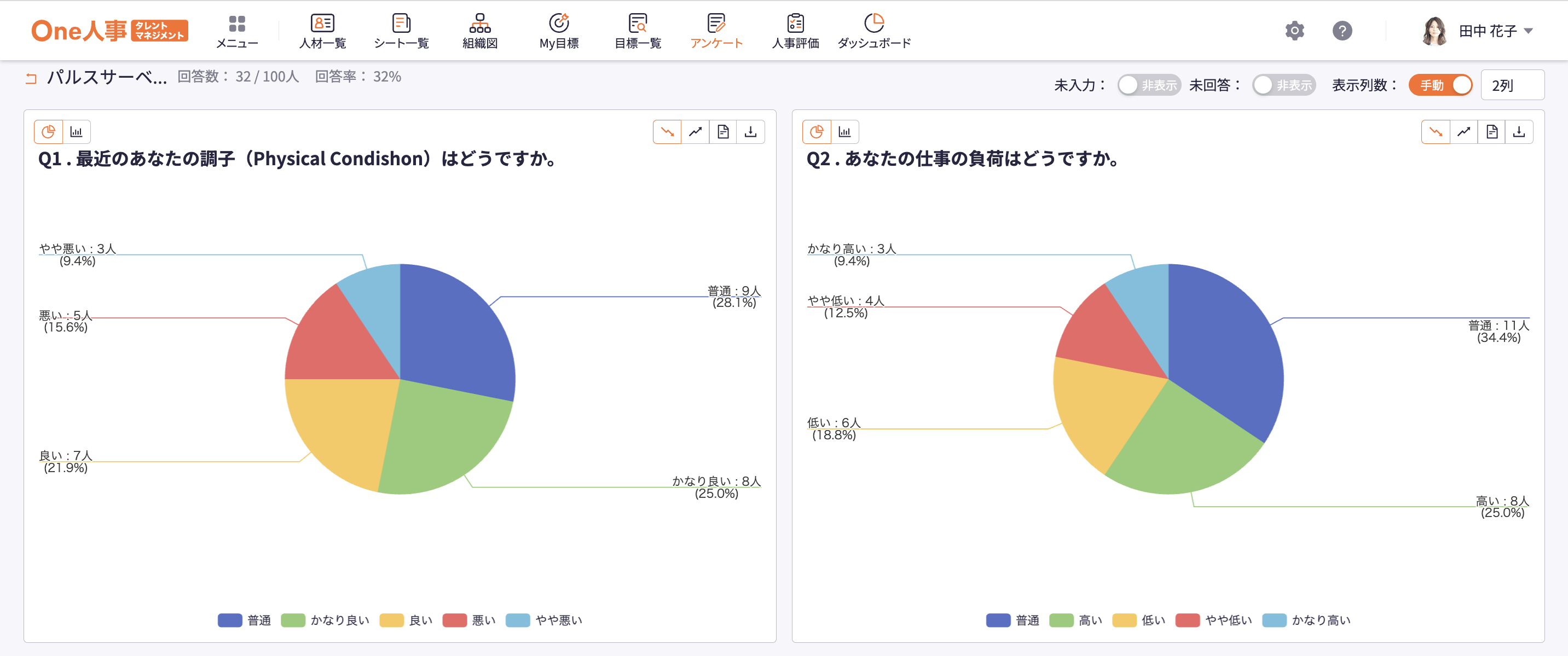Viewport: 1568px width, 656px height.
Task: Select Q2 ascending trend line icon
Action: [x=1463, y=131]
